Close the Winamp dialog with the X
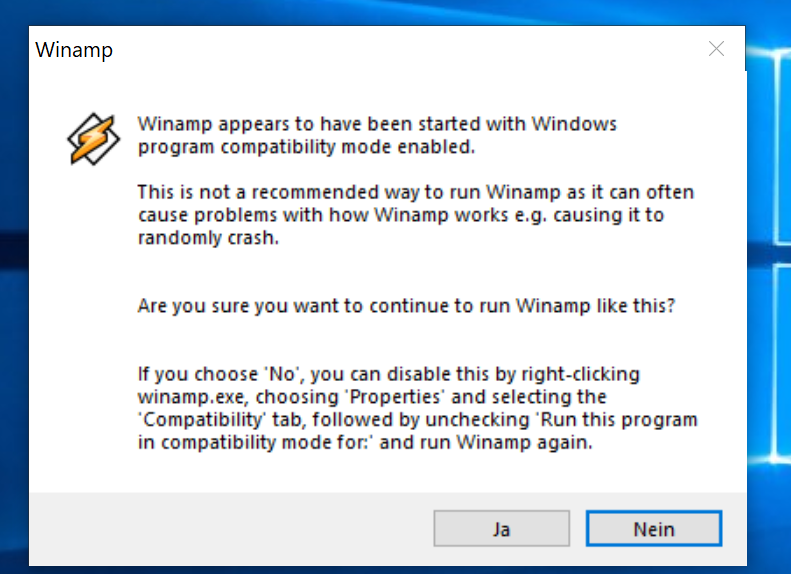 716,49
